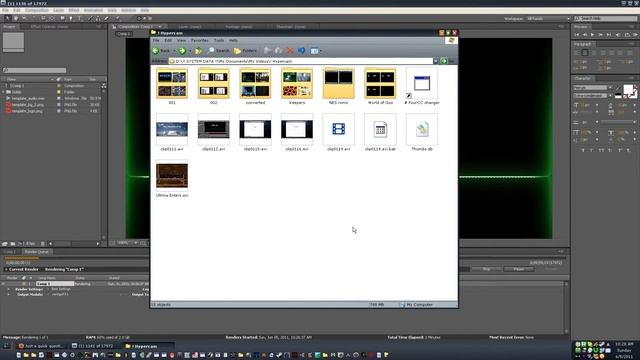Open the Favorites menu in Explorer window
640x360 pixels.
click(200, 40)
